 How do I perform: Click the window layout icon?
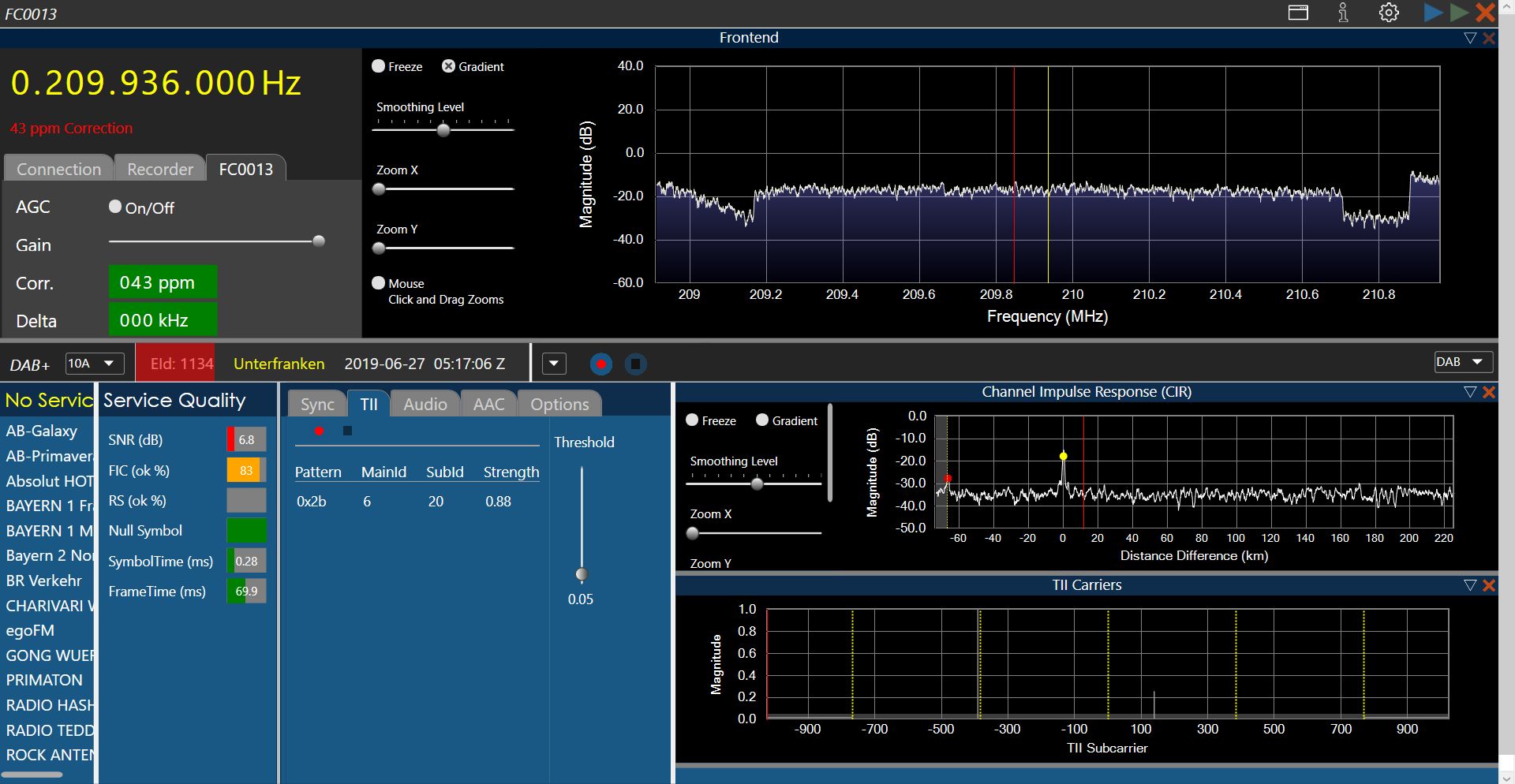[1298, 13]
